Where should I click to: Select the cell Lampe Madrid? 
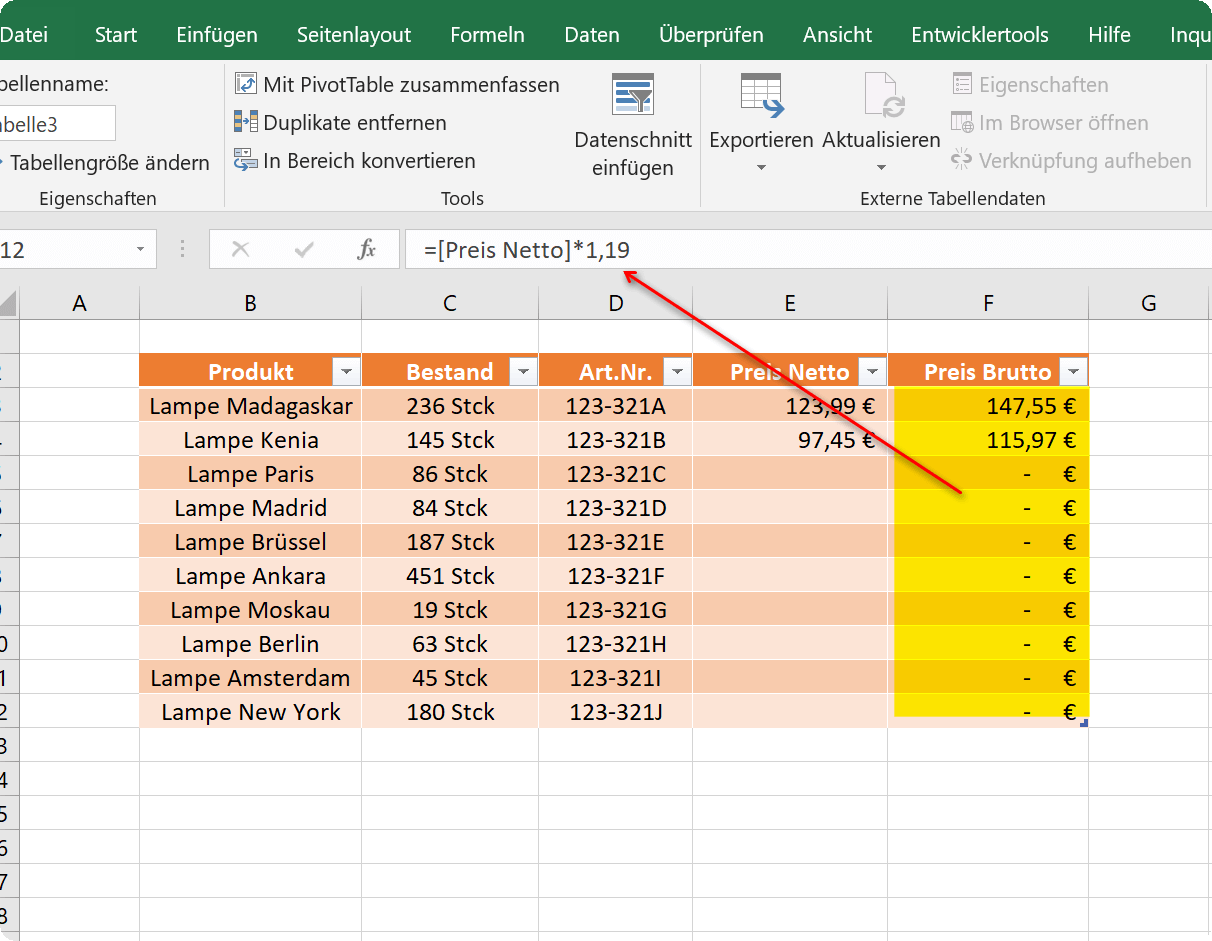click(250, 507)
